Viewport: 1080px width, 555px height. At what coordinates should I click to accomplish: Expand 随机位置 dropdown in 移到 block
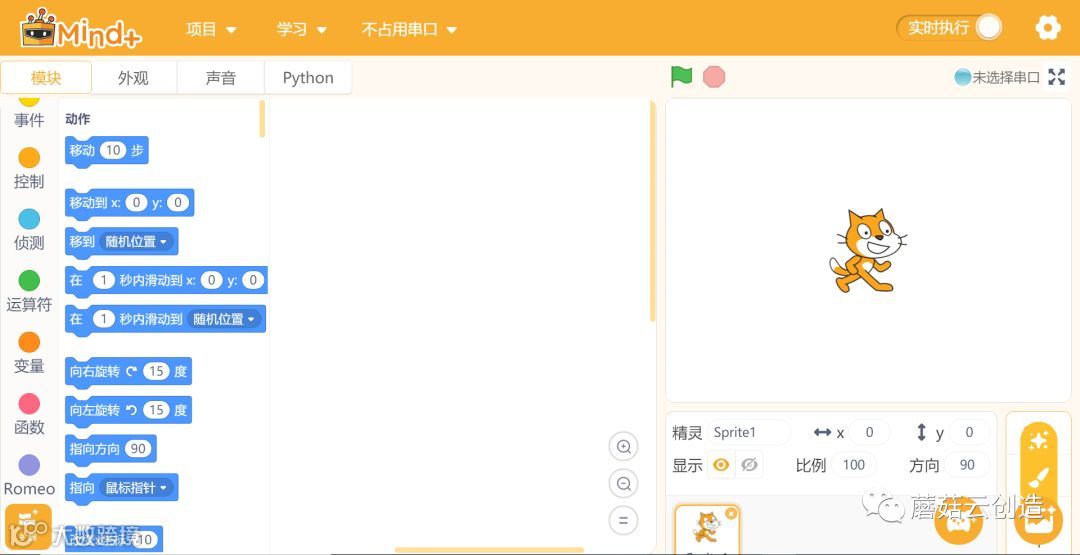[136, 242]
